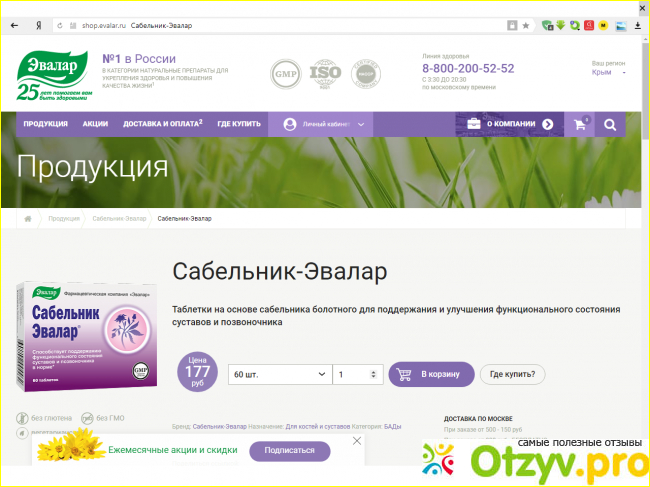Screen dimensions: 650x487
Task: Open the shopping cart icon in navbar
Action: [x=579, y=124]
